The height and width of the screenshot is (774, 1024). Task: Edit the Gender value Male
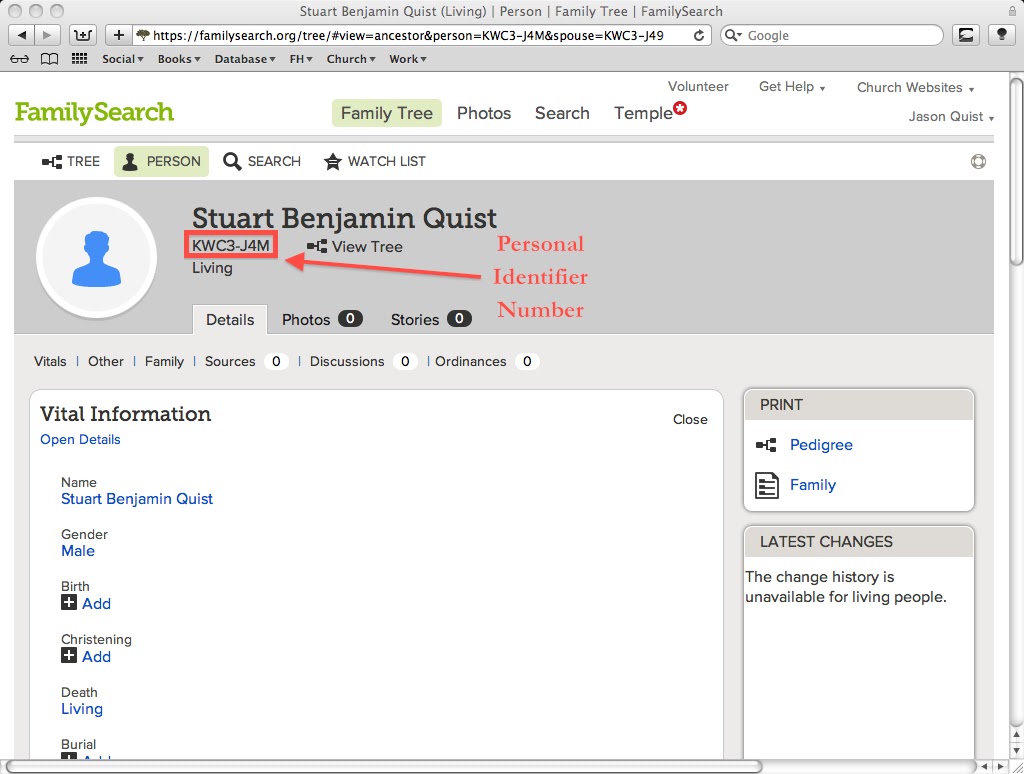(x=78, y=551)
